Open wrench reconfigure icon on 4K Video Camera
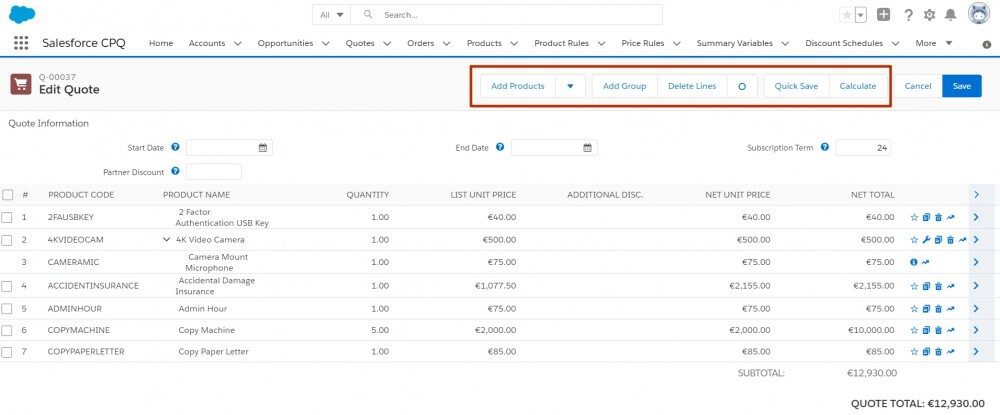 pyautogui.click(x=927, y=240)
